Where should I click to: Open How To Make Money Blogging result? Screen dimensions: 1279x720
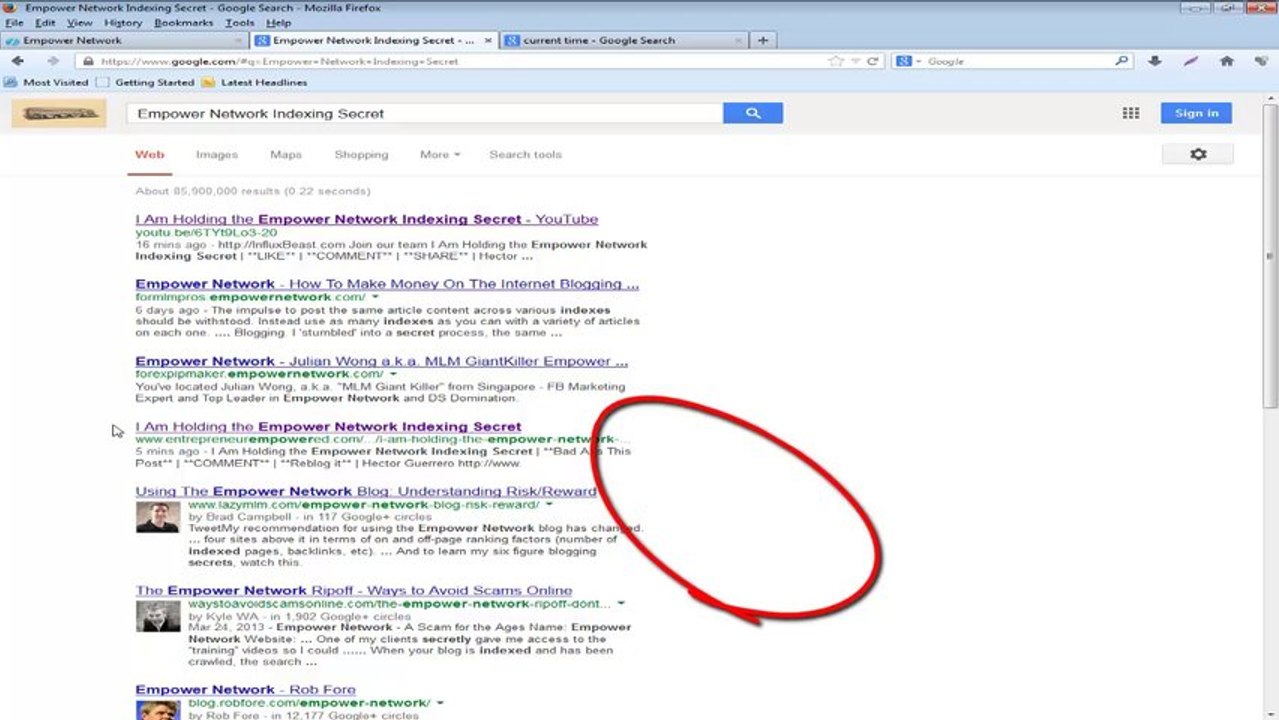pyautogui.click(x=387, y=284)
